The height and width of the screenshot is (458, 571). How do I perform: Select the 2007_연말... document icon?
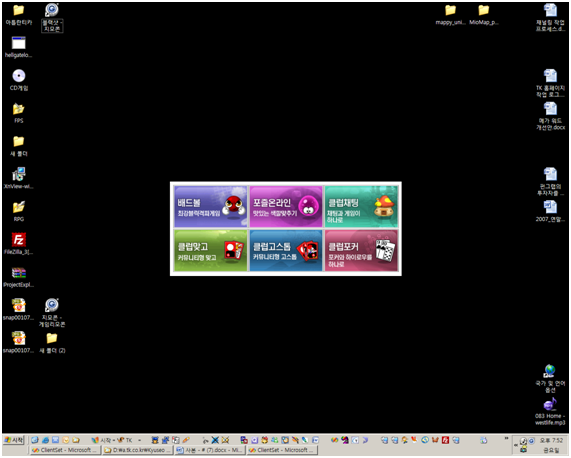pyautogui.click(x=550, y=207)
